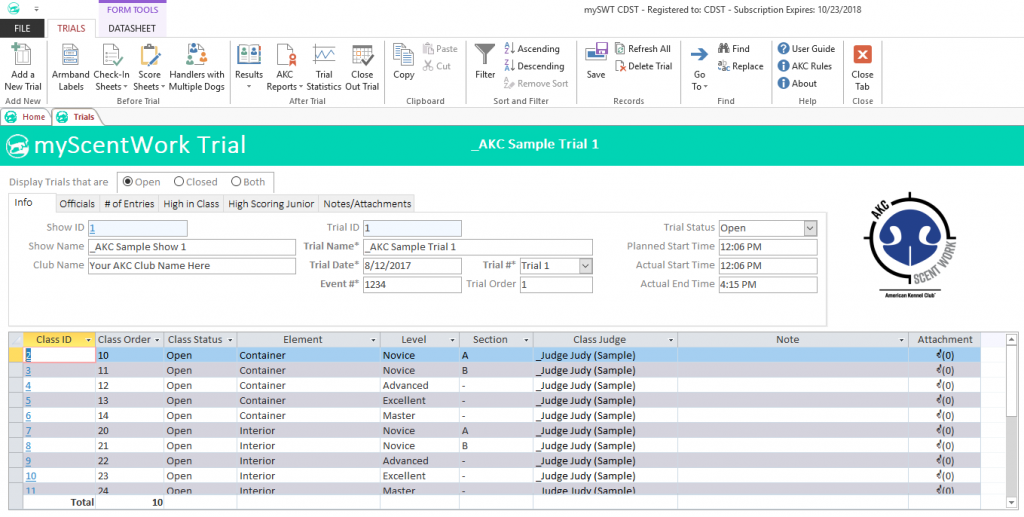Open Class ID 5 link
The height and width of the screenshot is (517, 1024).
[x=28, y=401]
